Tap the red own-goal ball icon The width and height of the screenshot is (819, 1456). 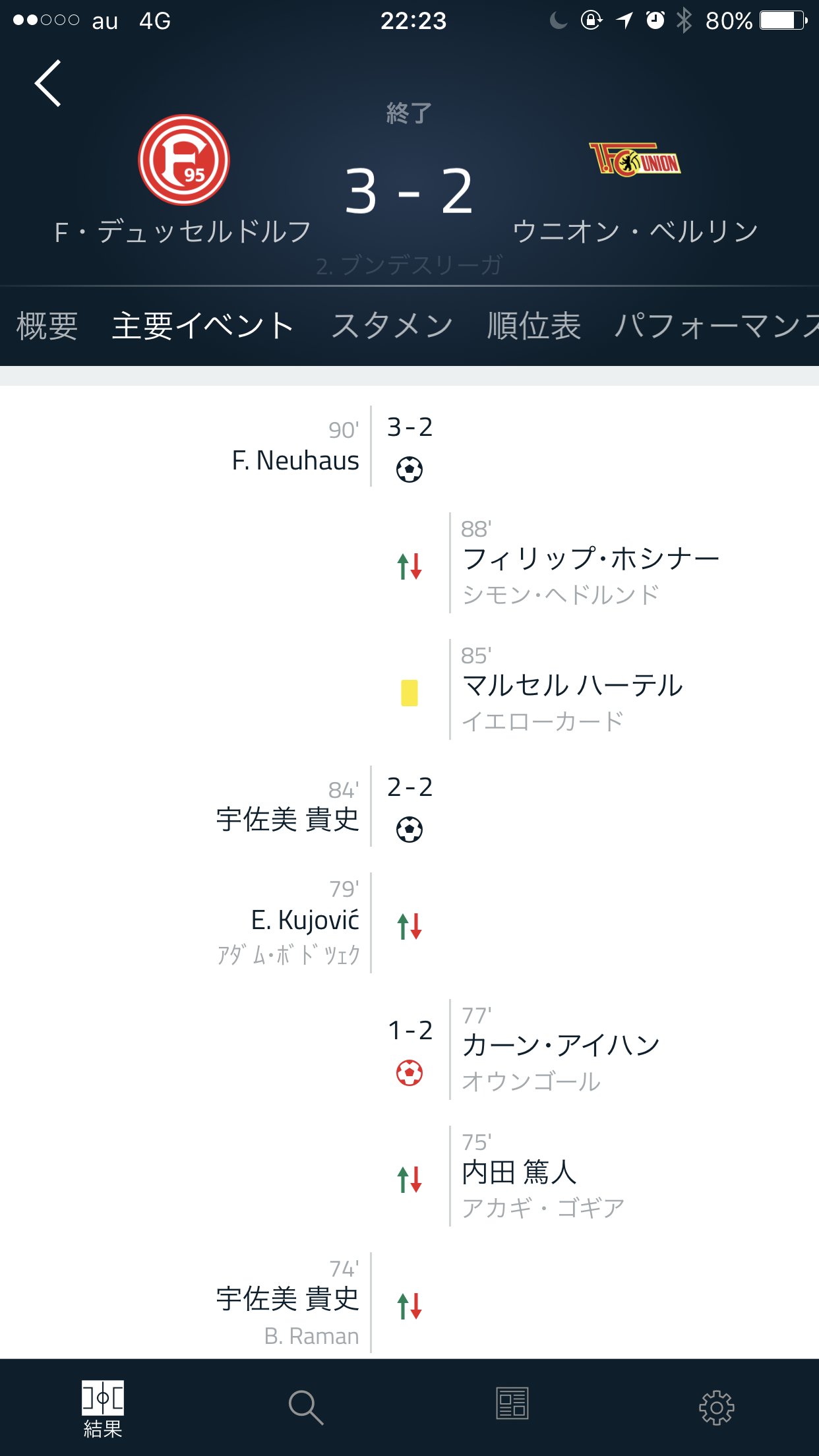click(x=409, y=1073)
